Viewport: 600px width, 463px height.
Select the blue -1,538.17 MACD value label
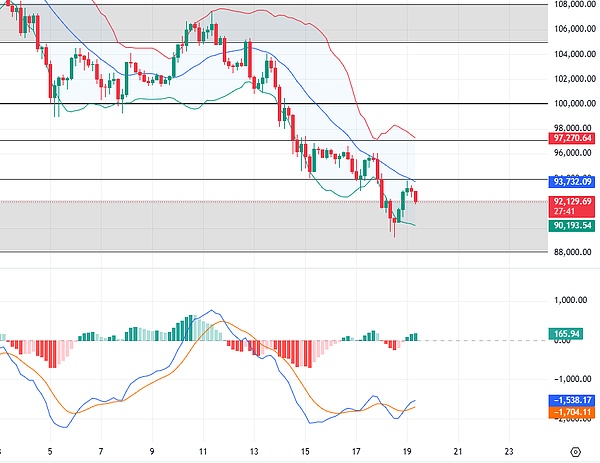click(x=572, y=400)
